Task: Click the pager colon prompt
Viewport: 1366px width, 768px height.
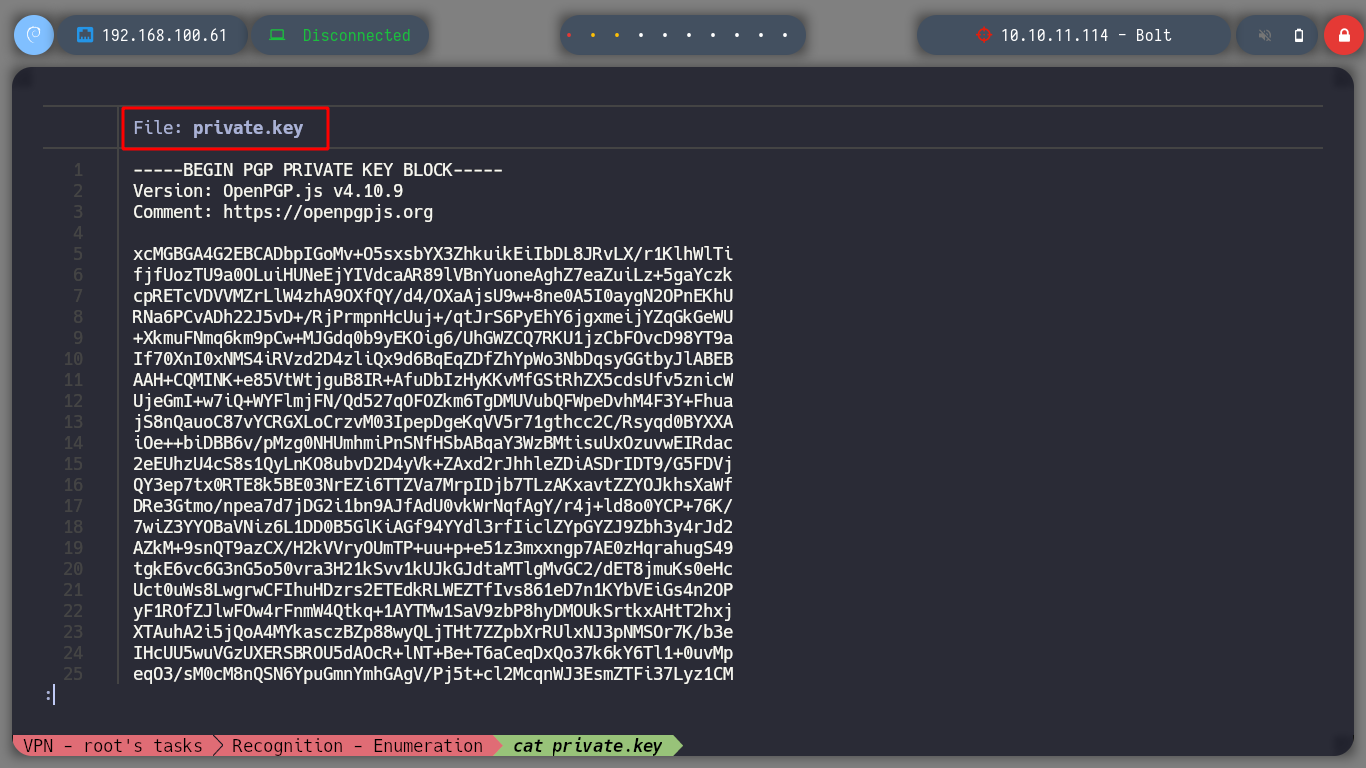Action: click(x=48, y=695)
